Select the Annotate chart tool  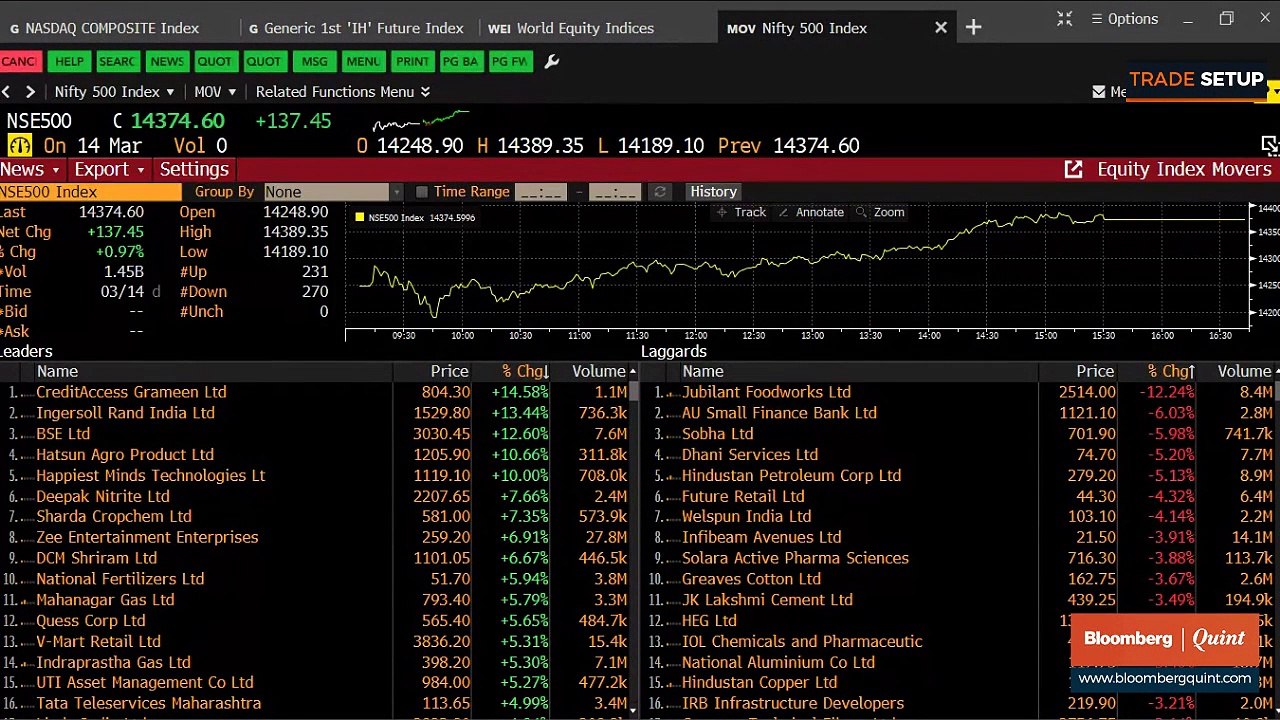coord(811,212)
